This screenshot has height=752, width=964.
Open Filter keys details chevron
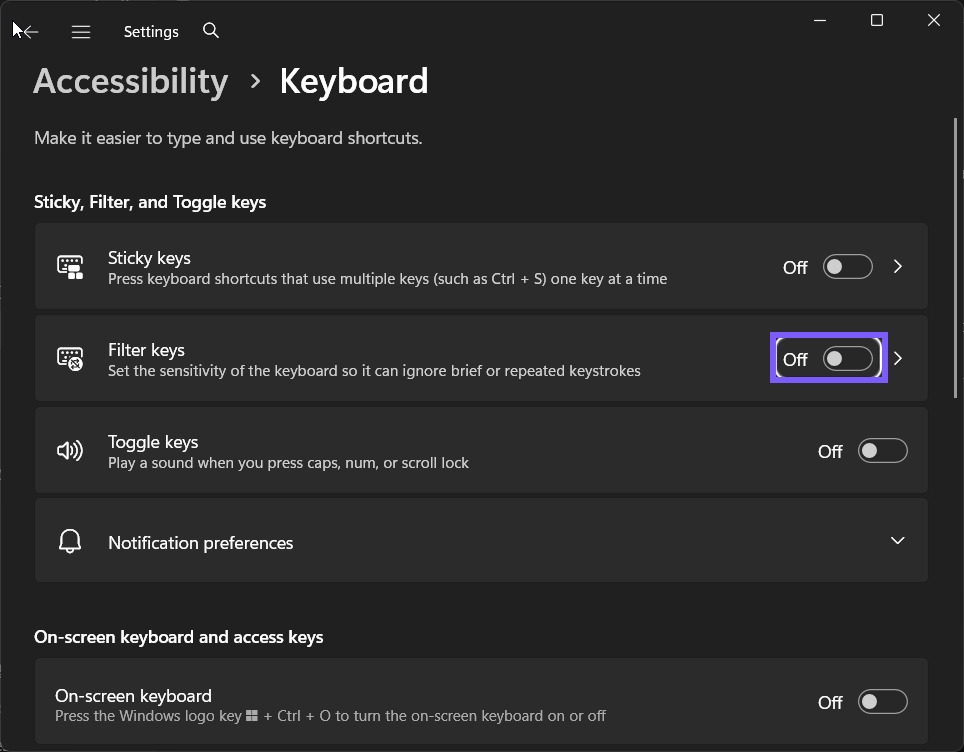click(x=898, y=358)
